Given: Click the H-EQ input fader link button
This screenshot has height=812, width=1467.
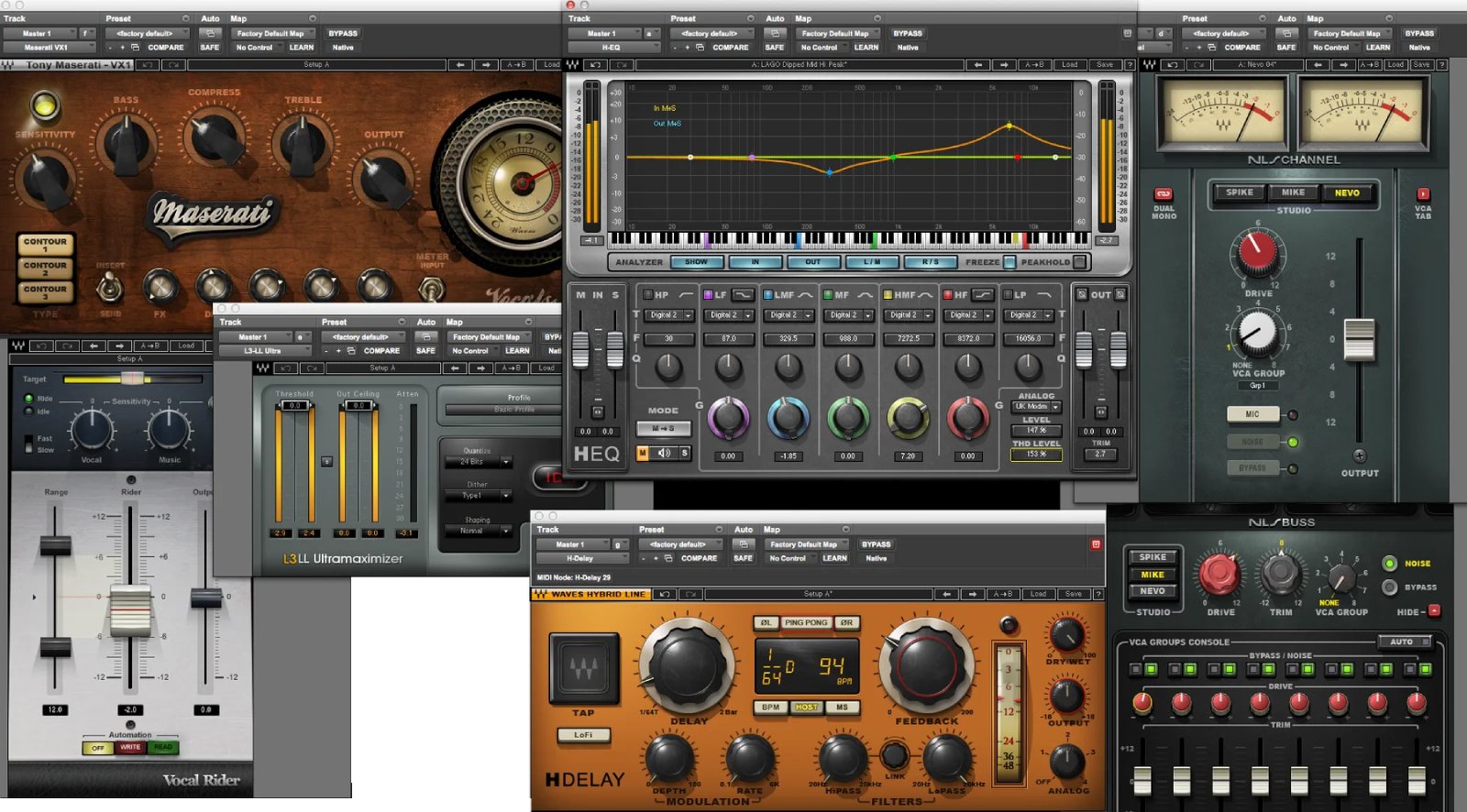Looking at the screenshot, I should point(598,411).
